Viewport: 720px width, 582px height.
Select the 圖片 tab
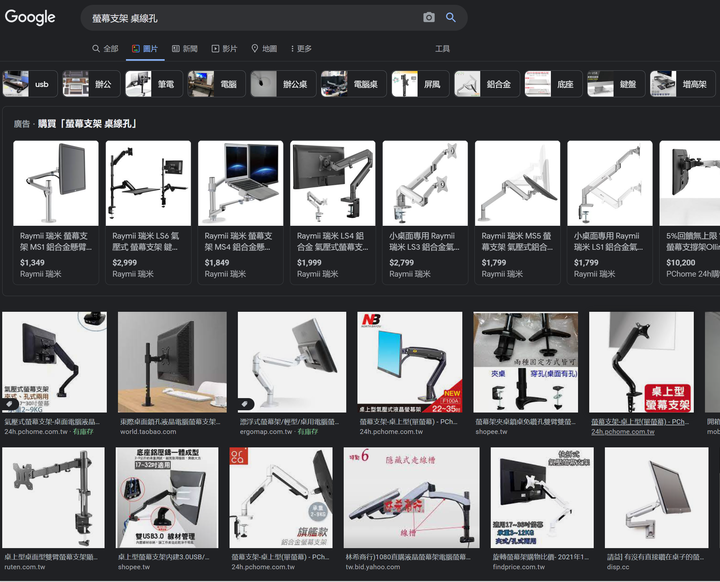point(145,49)
